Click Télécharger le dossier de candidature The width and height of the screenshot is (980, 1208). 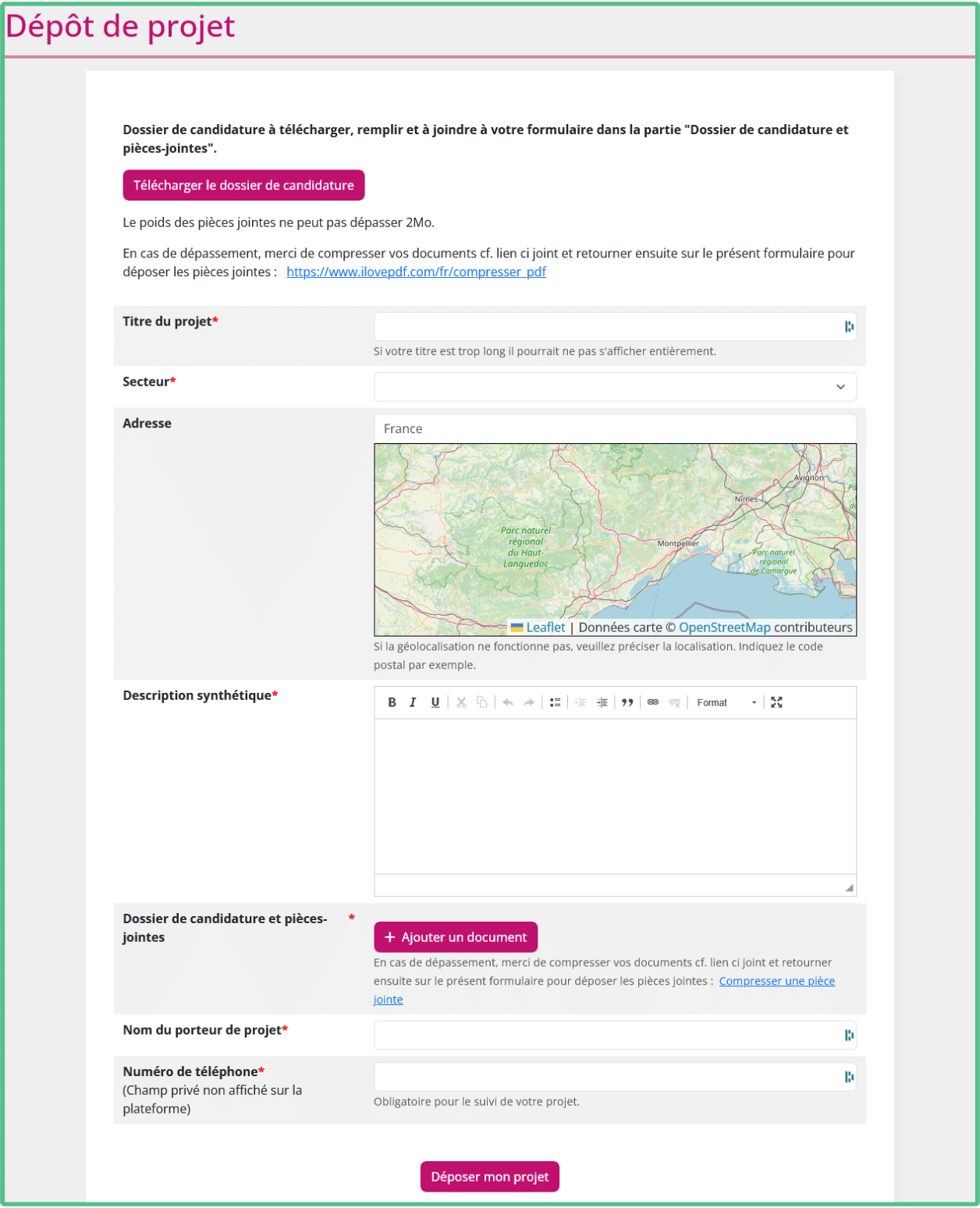[243, 185]
